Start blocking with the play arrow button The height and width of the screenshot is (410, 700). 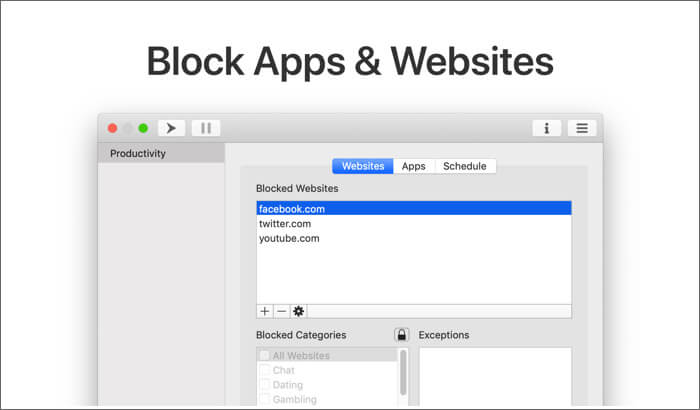tap(171, 128)
